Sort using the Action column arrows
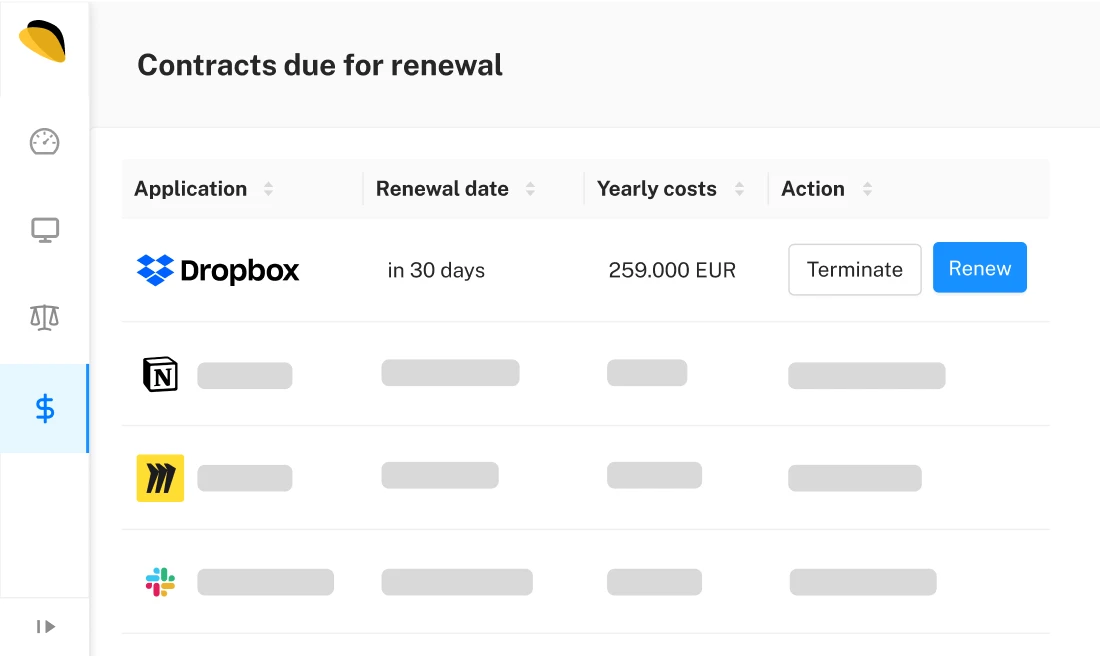 (868, 189)
